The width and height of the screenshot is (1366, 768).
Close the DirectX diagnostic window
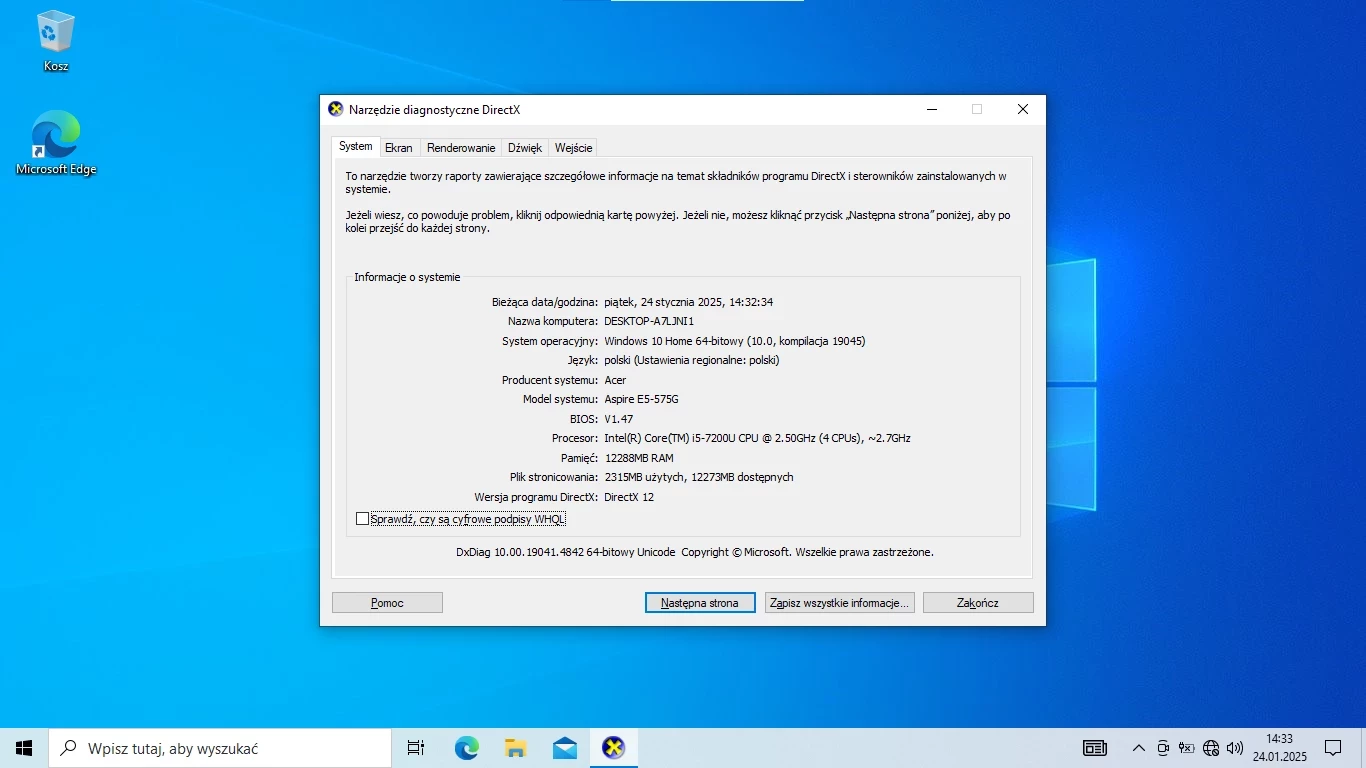click(1023, 110)
